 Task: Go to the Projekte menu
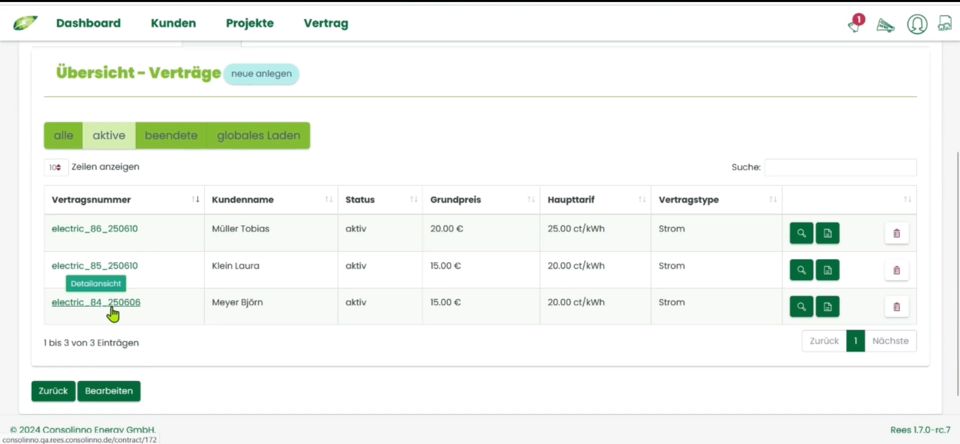tap(249, 23)
